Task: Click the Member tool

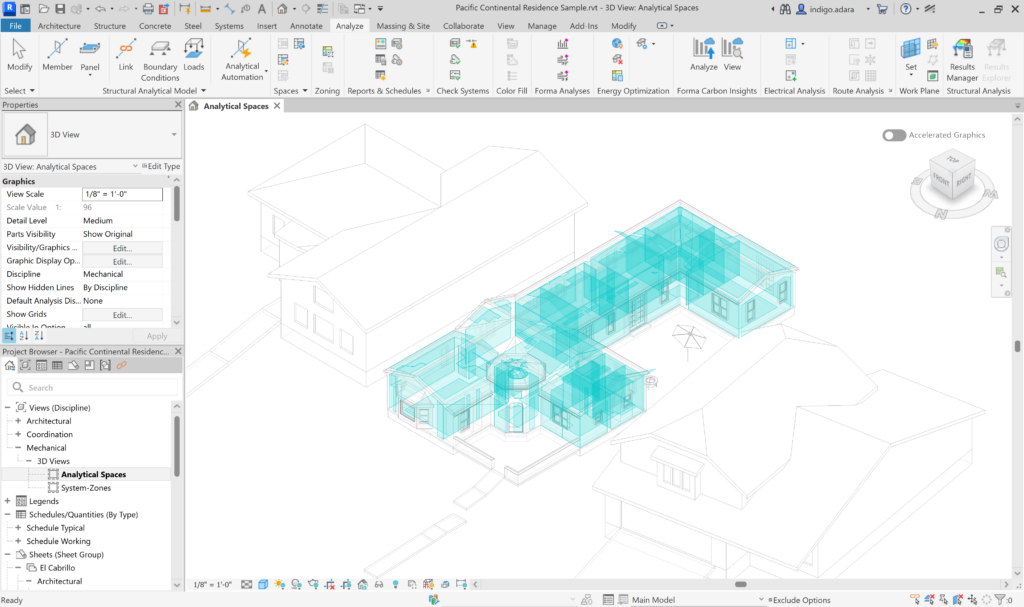Action: 57,55
